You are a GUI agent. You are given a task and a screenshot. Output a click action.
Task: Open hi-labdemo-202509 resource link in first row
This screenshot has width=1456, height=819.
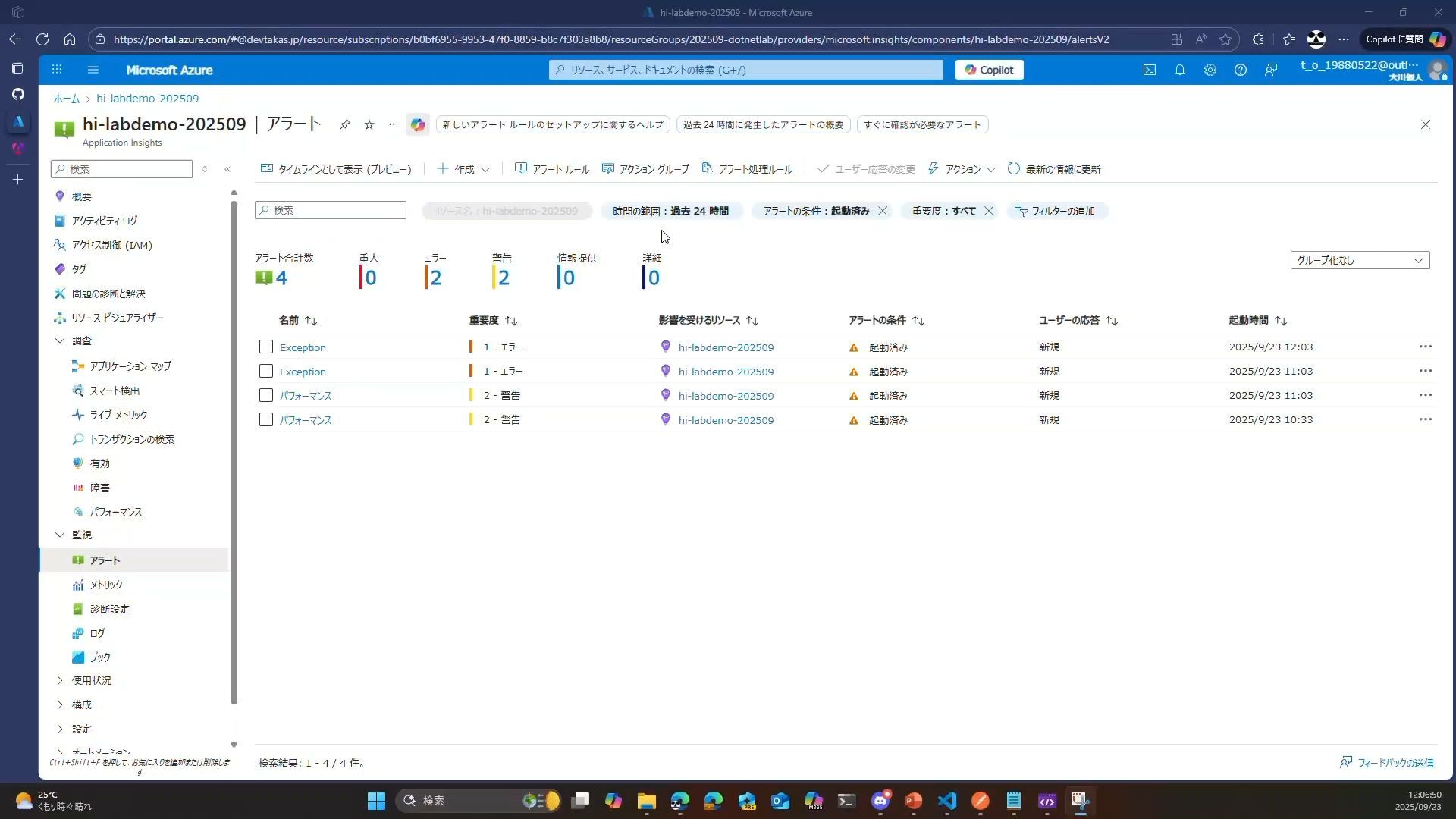(x=726, y=347)
